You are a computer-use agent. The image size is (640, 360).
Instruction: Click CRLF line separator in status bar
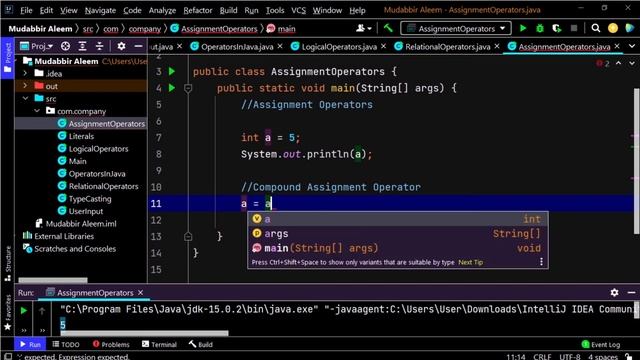click(542, 356)
